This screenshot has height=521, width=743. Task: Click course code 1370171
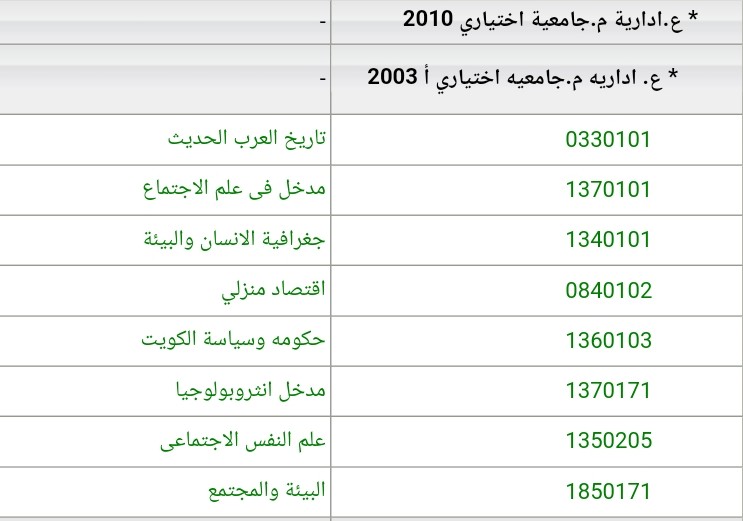click(608, 391)
